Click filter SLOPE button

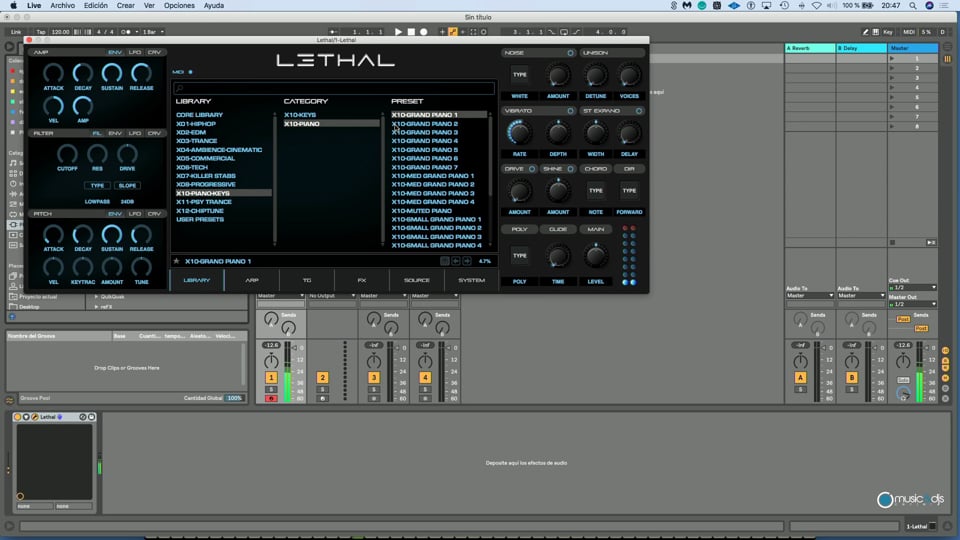pyautogui.click(x=127, y=186)
